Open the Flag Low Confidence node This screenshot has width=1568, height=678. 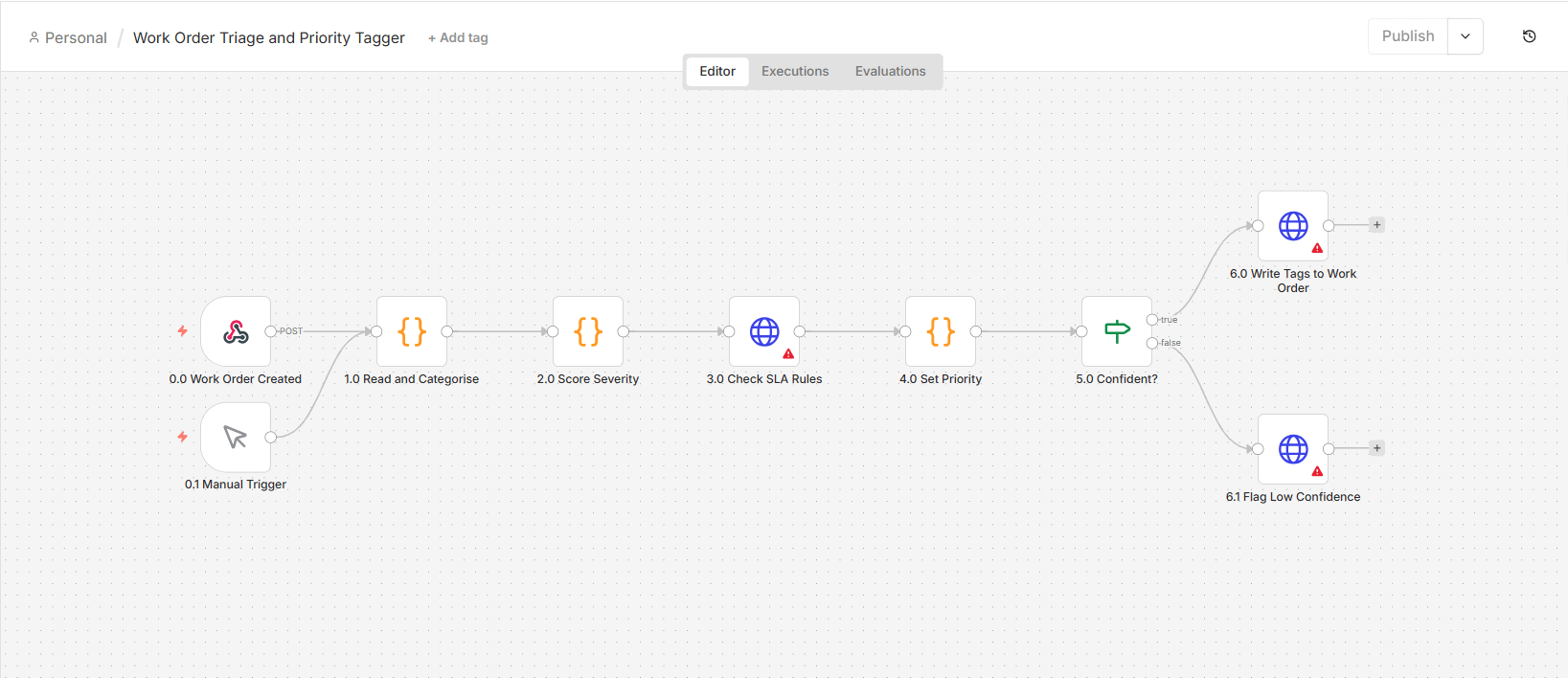[1293, 449]
